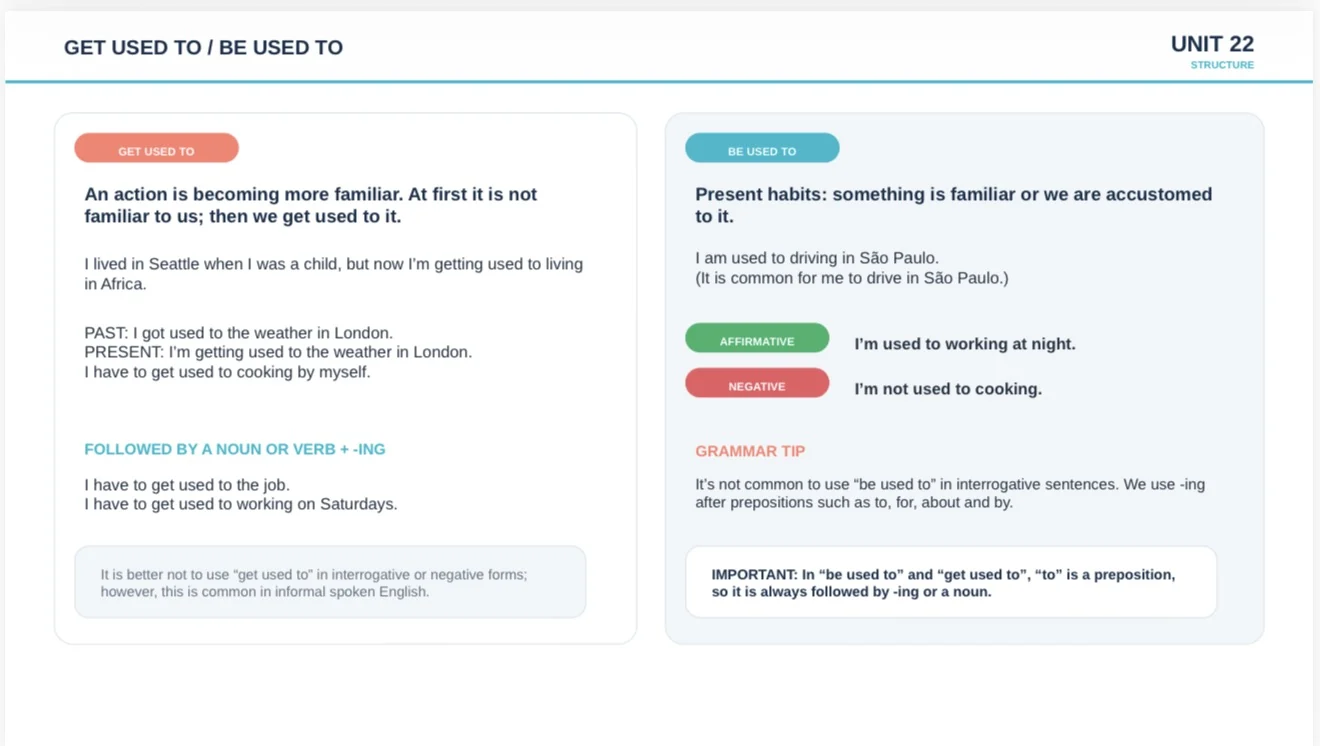Screen dimensions: 1320x746
Task: Click the GRAMMAR TIP heading
Action: point(750,452)
